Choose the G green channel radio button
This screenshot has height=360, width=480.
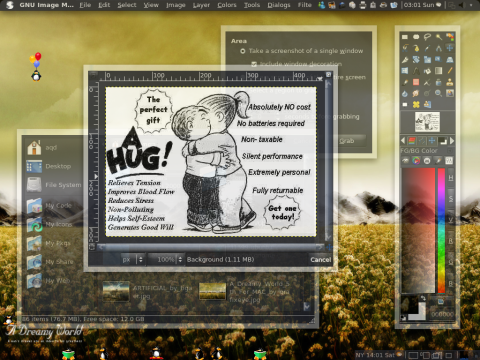pos(451,262)
